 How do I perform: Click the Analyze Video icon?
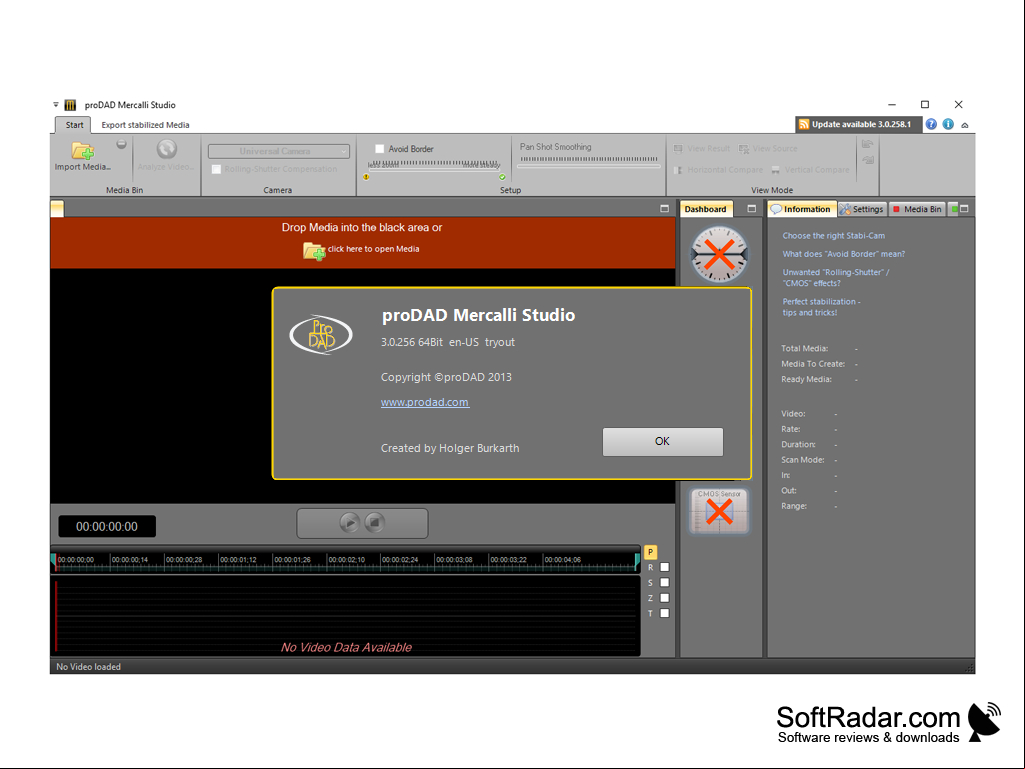(x=167, y=150)
